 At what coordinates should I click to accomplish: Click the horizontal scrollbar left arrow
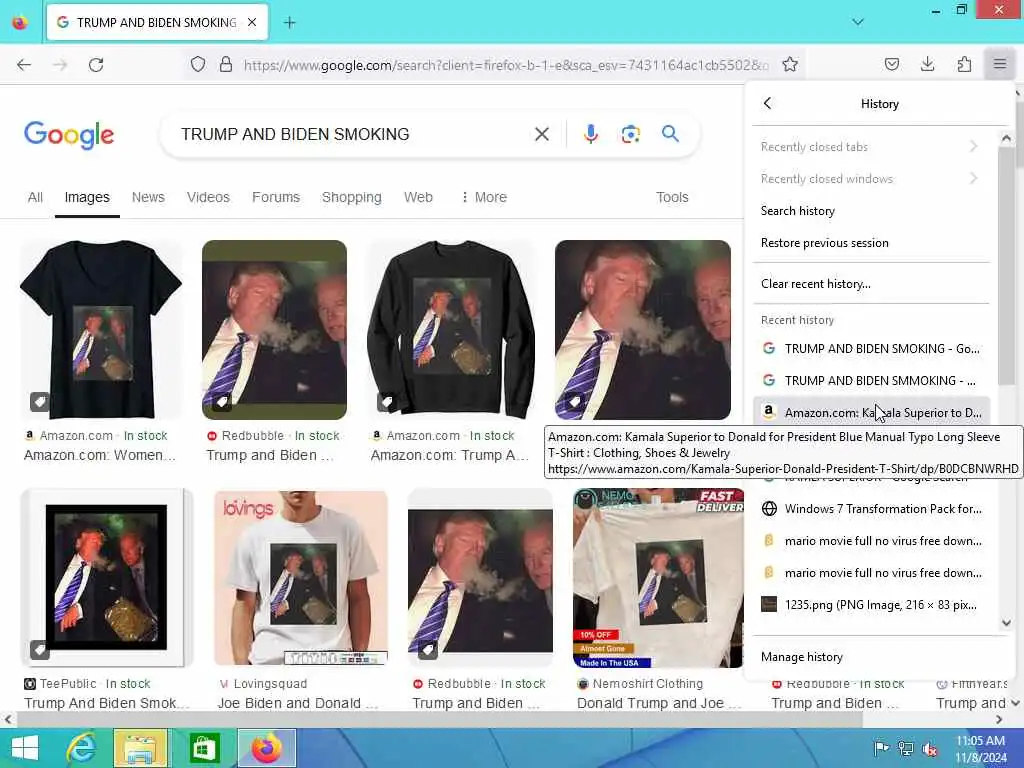(x=7, y=720)
